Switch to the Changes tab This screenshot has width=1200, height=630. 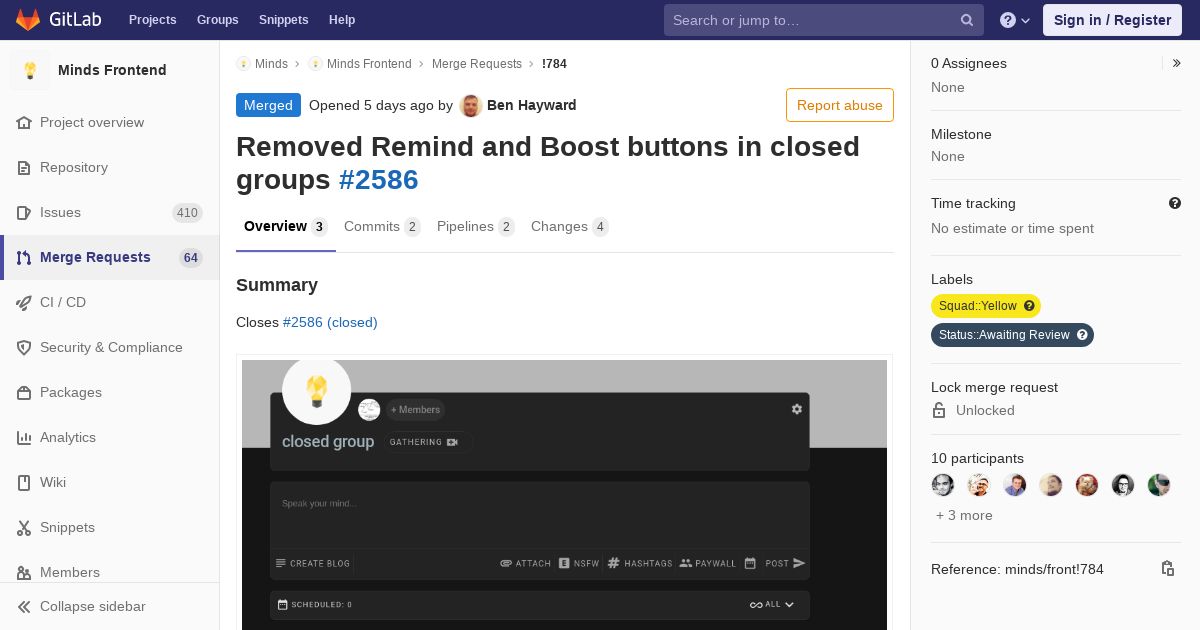pos(569,227)
